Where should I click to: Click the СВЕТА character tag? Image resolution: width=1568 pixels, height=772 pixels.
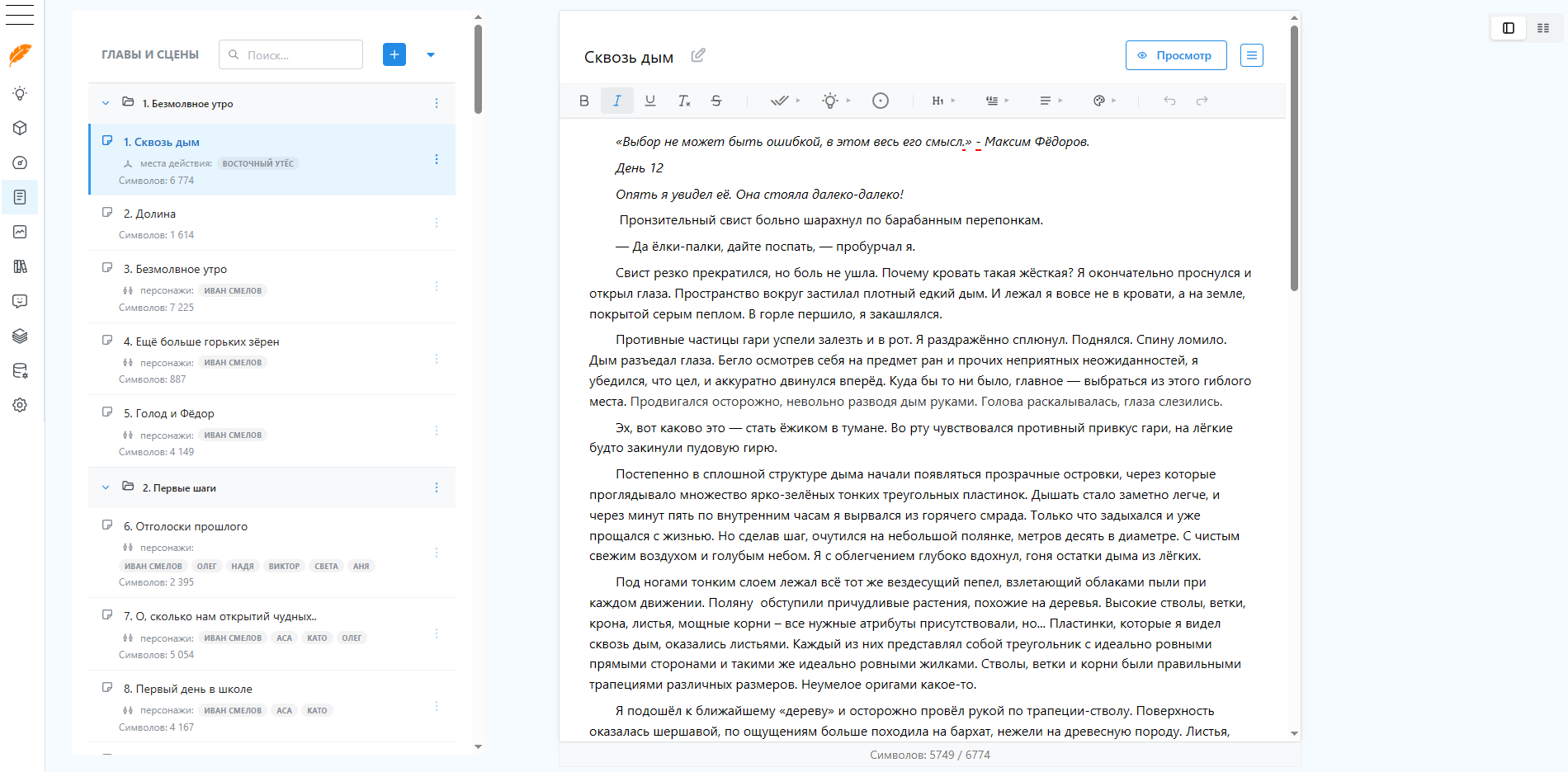(326, 566)
